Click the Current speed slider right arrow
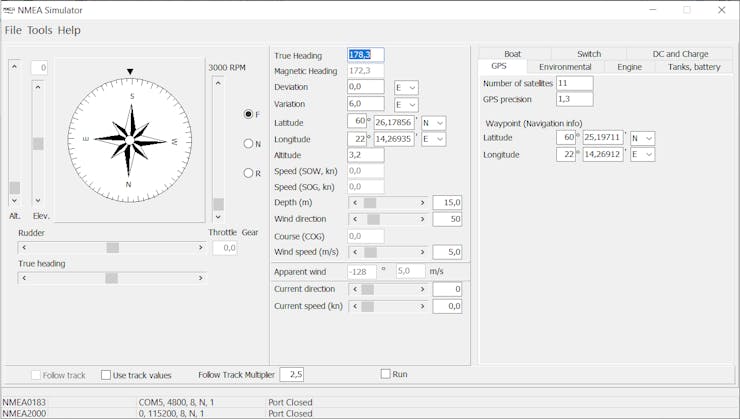Image resolution: width=740 pixels, height=419 pixels. point(422,306)
